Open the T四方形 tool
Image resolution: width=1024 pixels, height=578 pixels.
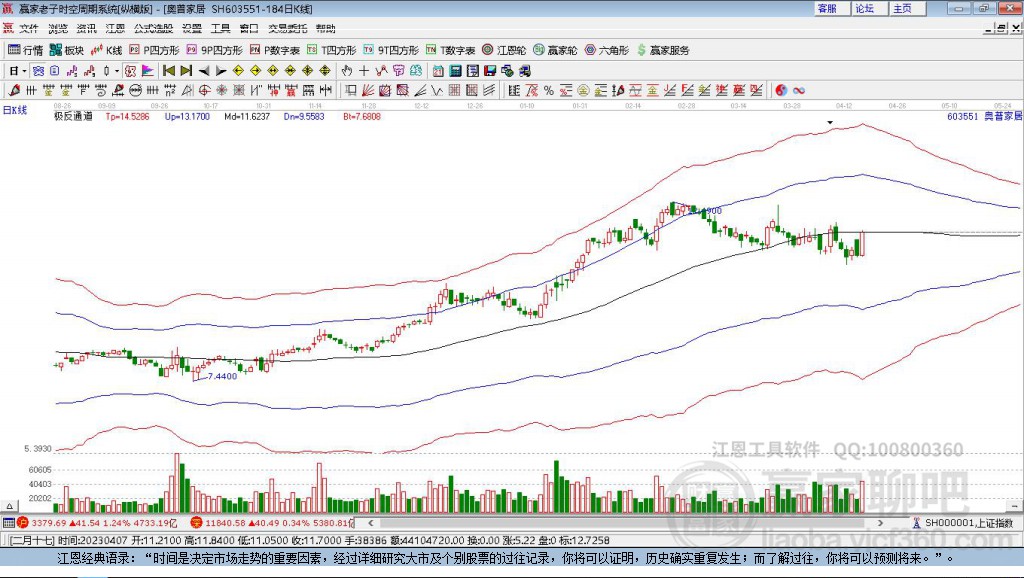coord(331,50)
